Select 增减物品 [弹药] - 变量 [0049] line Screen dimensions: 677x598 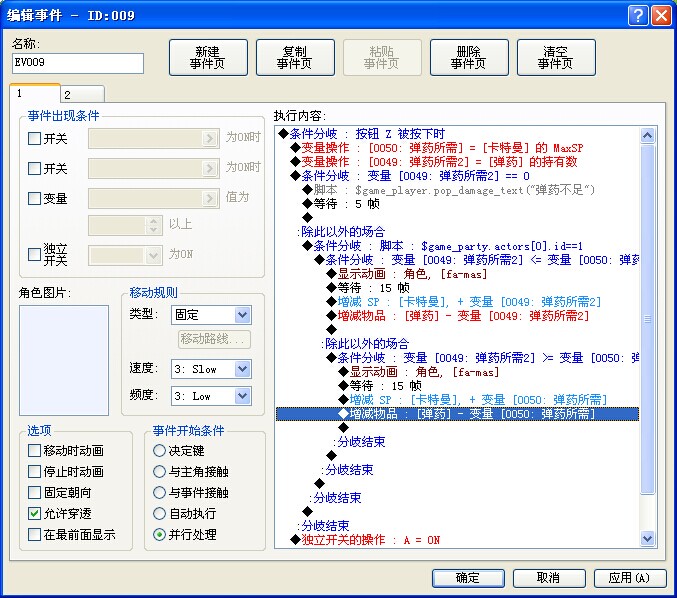[x=457, y=316]
